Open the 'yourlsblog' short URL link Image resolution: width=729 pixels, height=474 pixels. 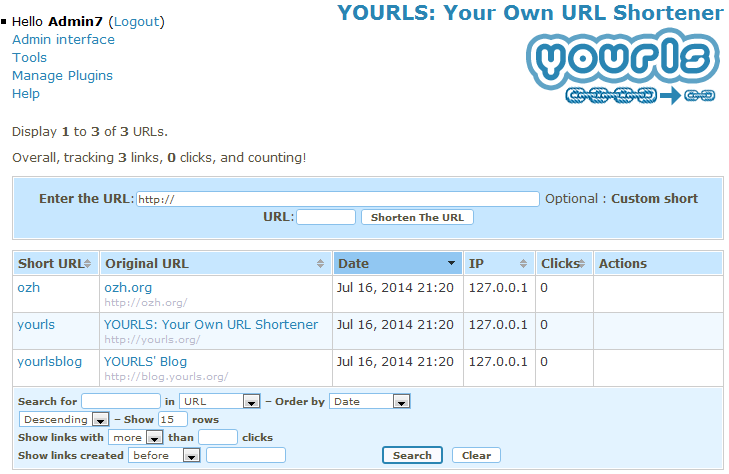pos(49,362)
